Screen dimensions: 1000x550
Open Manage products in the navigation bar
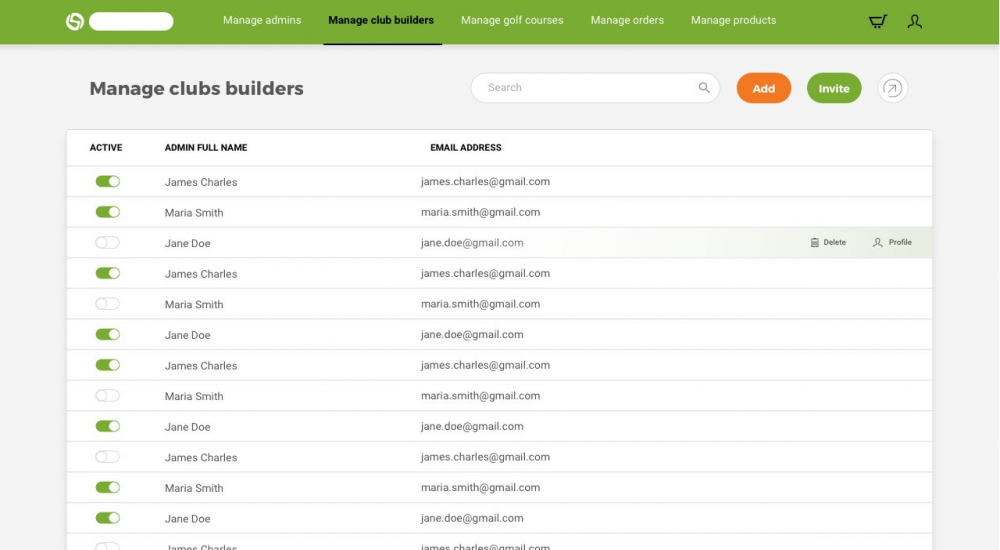(x=733, y=20)
